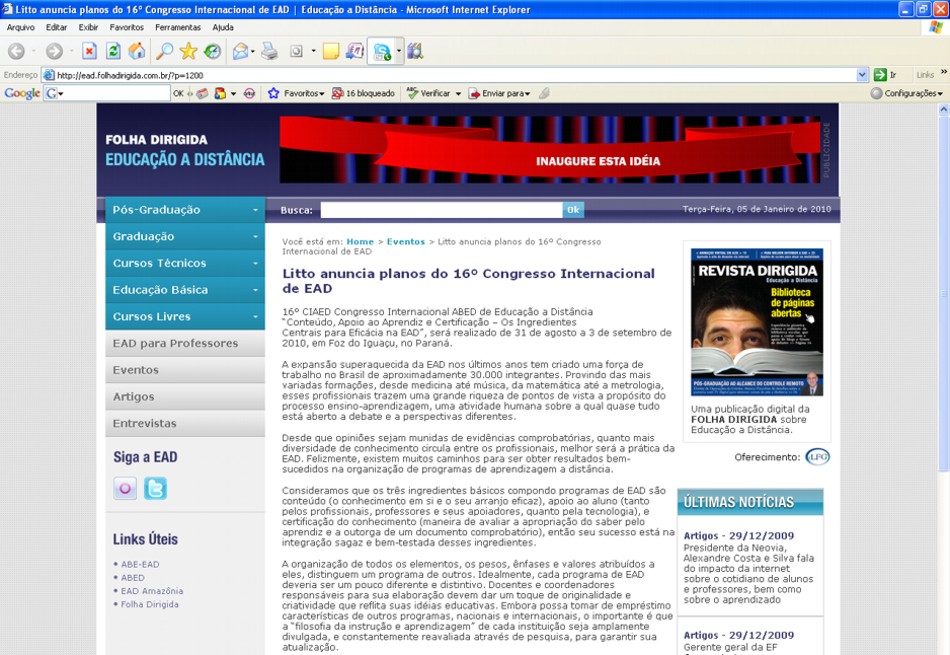Viewport: 950px width, 655px height.
Task: Open the Arquivo menu
Action: 21,27
